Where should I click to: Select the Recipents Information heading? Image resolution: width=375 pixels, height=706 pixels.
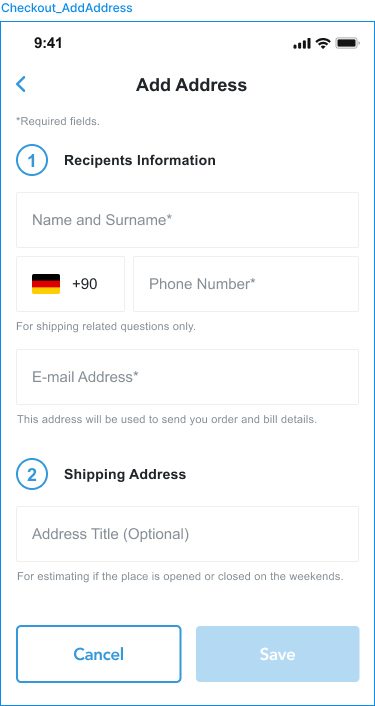[140, 160]
